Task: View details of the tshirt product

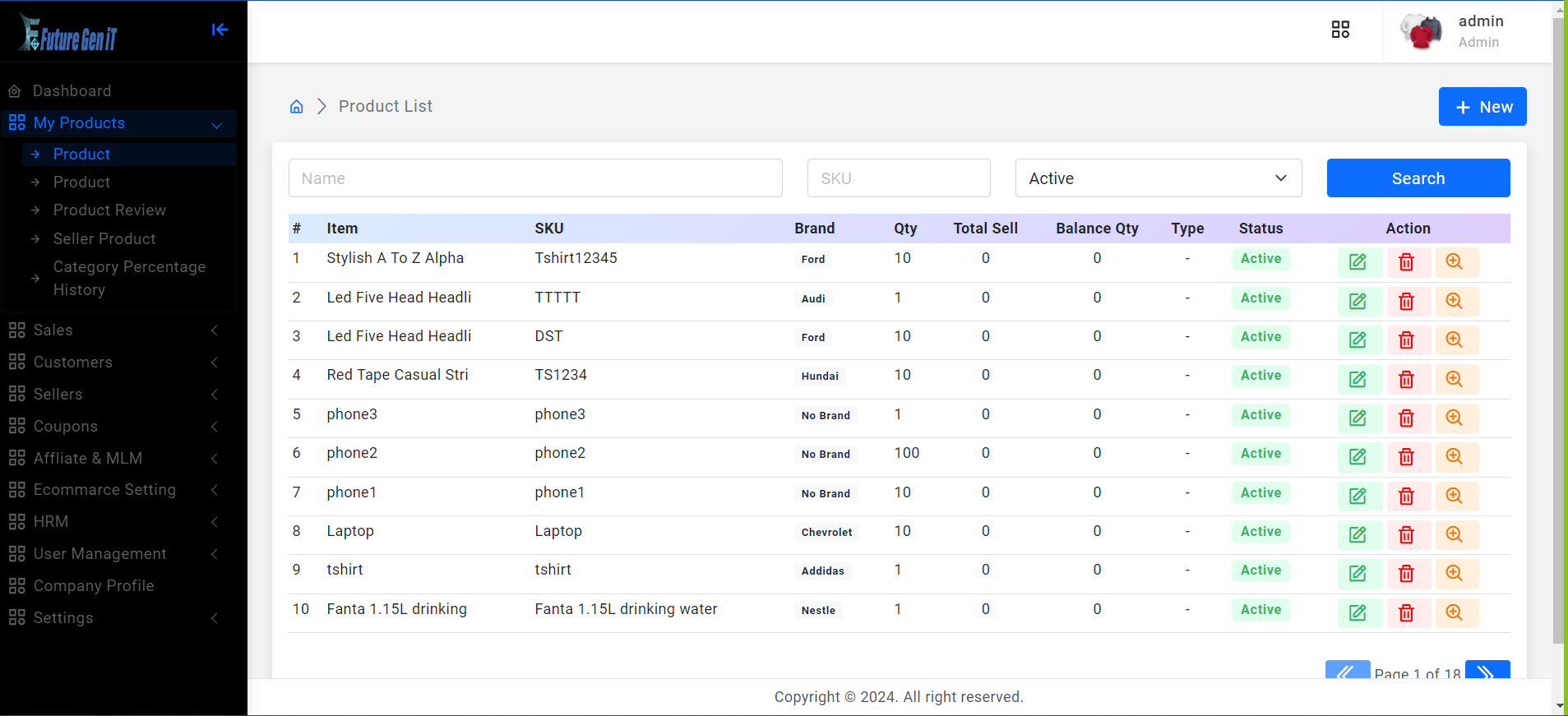Action: pyautogui.click(x=1454, y=574)
